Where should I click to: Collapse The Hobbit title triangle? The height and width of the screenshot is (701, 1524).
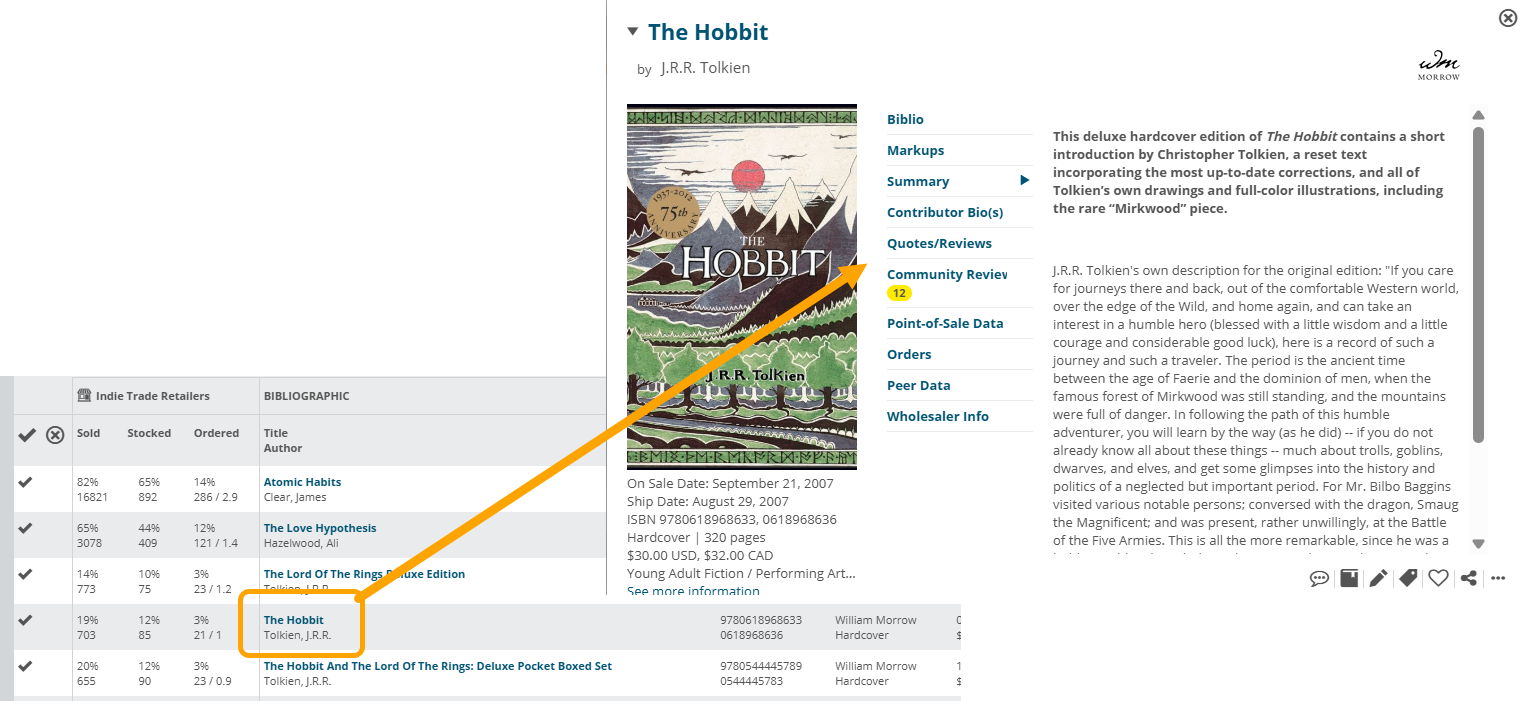[632, 31]
